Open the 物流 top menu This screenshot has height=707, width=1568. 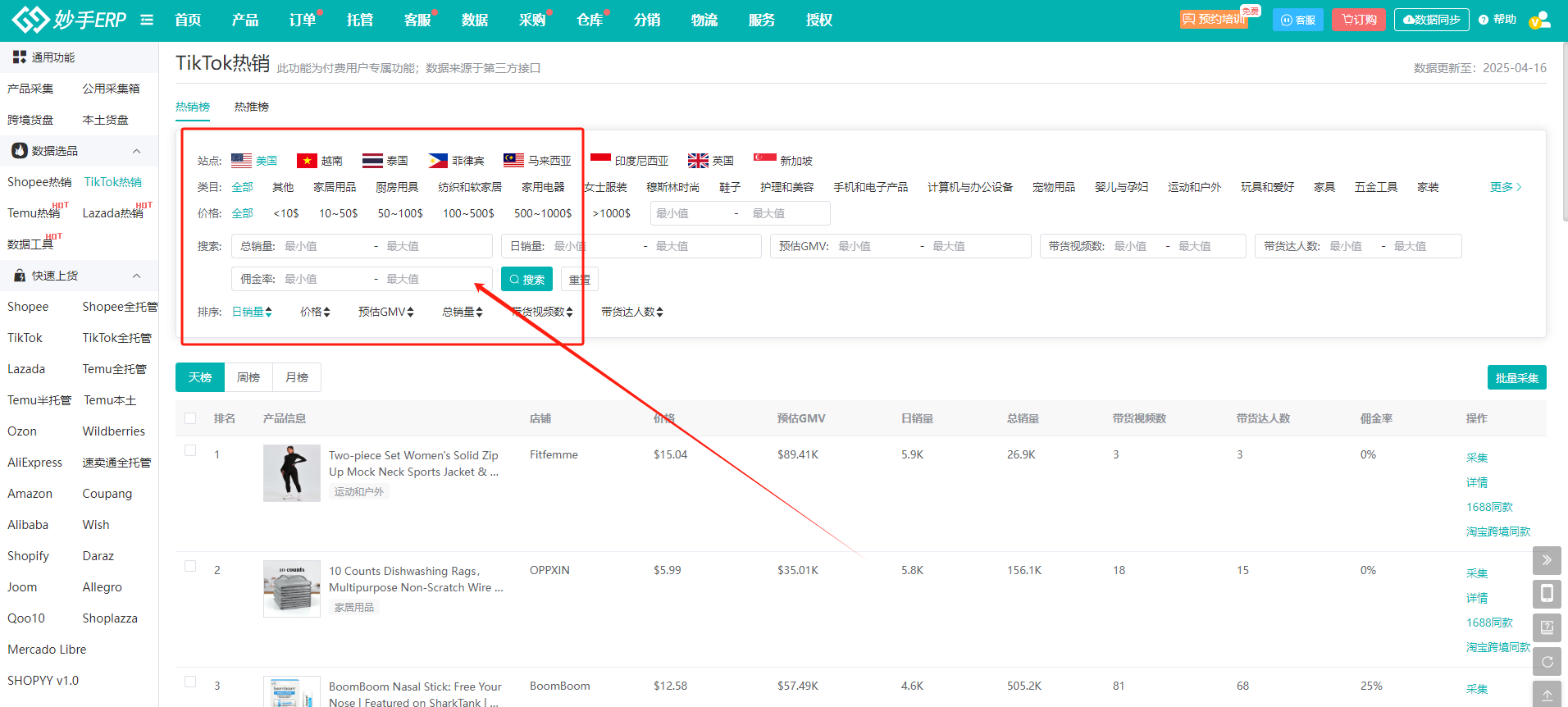(x=704, y=20)
